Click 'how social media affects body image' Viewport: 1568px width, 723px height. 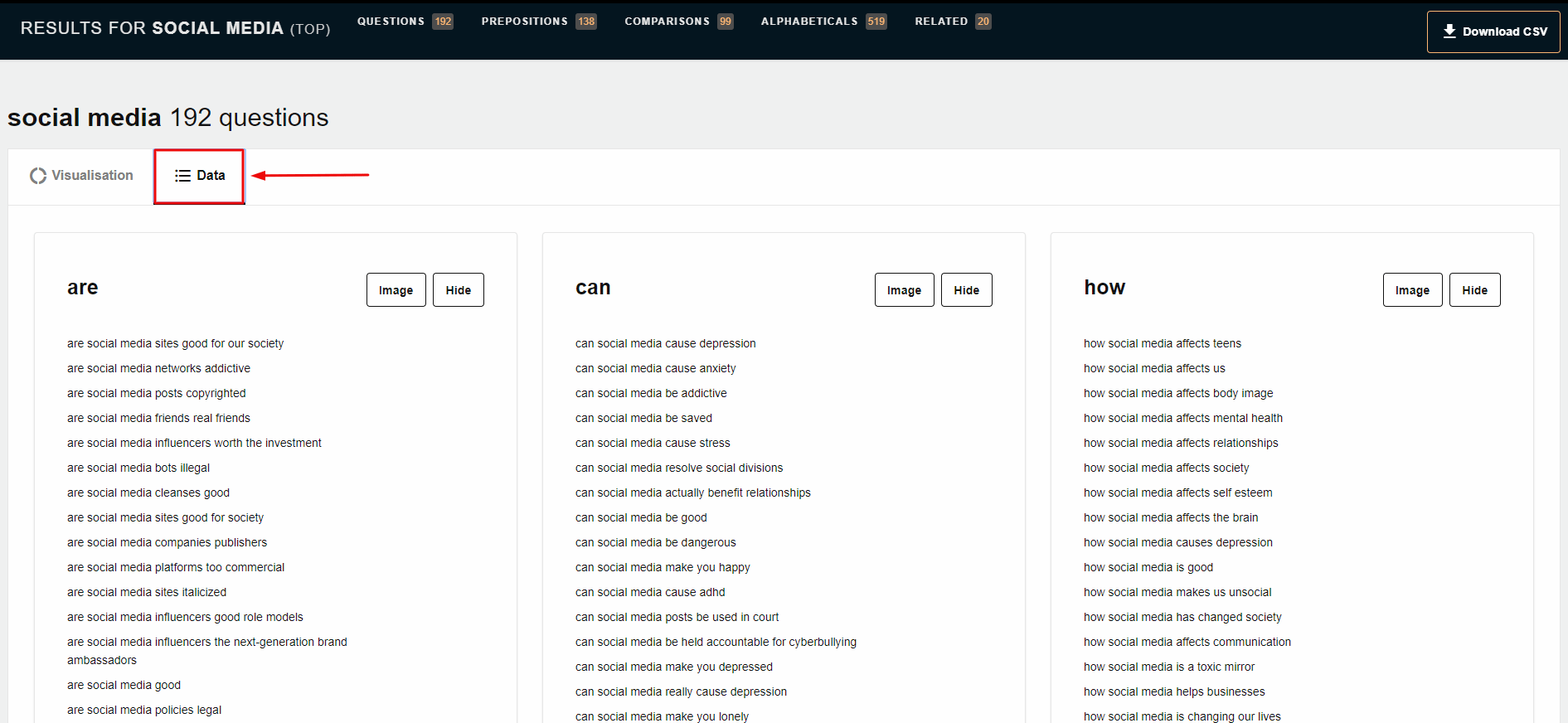click(x=1178, y=393)
